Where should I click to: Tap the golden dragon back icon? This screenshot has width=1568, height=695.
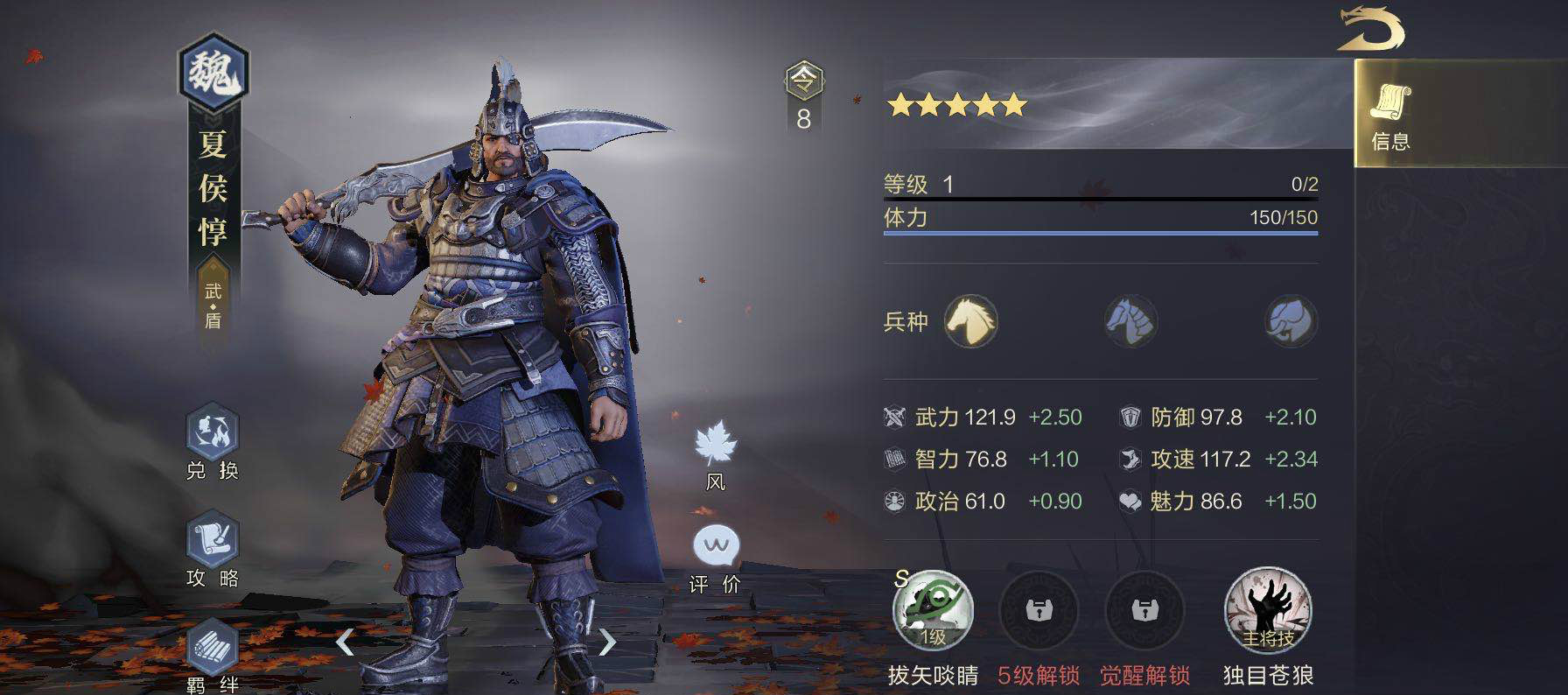[1370, 29]
